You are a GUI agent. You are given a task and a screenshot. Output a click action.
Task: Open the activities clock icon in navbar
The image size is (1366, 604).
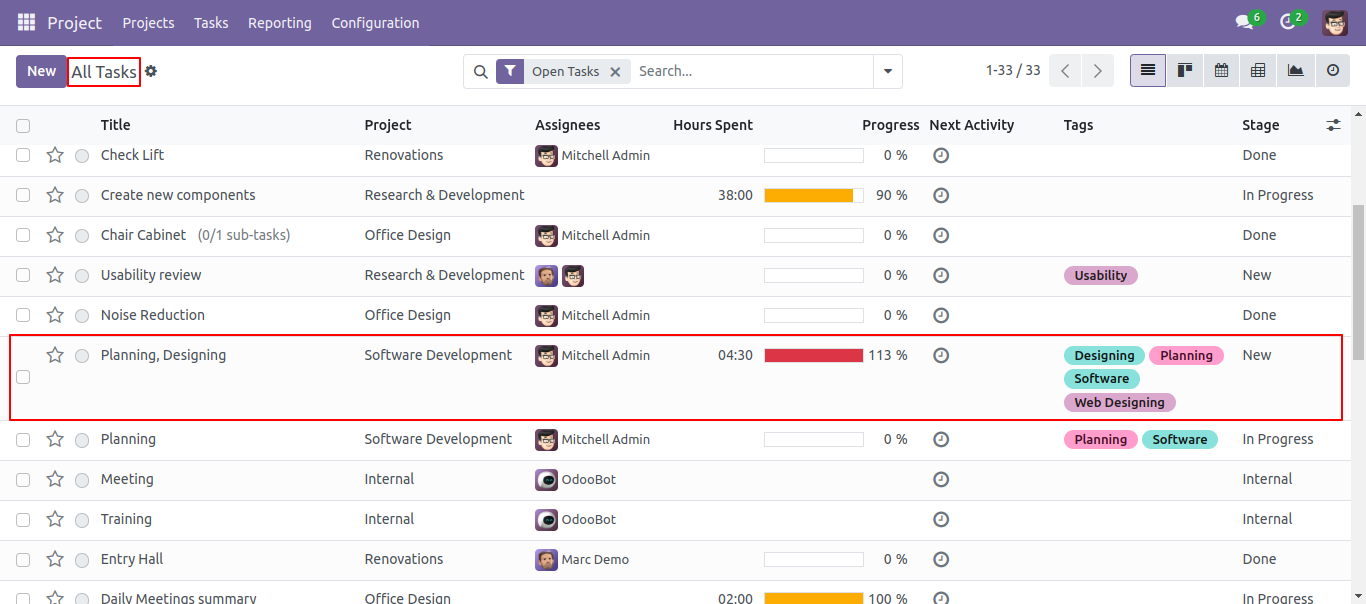point(1287,22)
